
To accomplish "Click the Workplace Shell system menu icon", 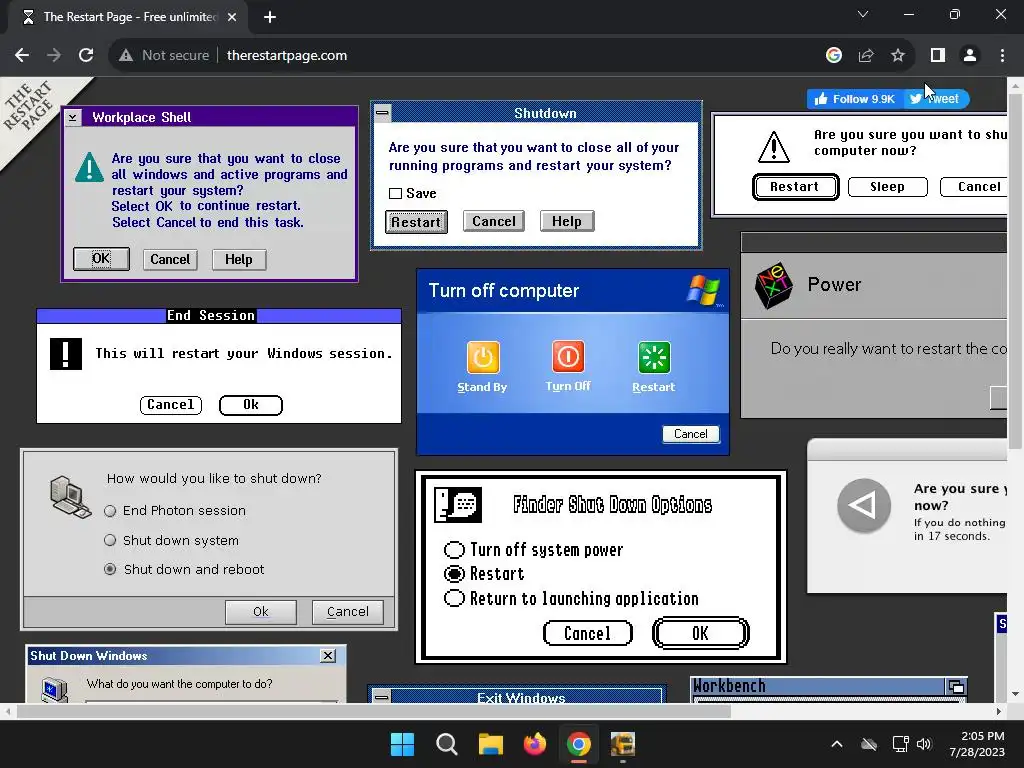I will point(72,118).
